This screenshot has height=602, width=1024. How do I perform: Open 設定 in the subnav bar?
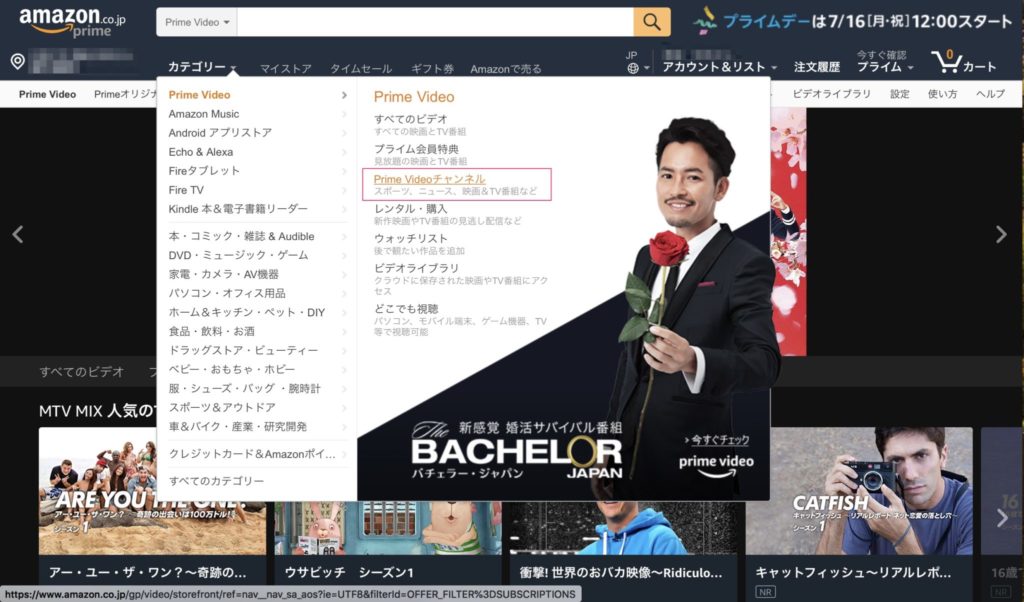tap(899, 94)
